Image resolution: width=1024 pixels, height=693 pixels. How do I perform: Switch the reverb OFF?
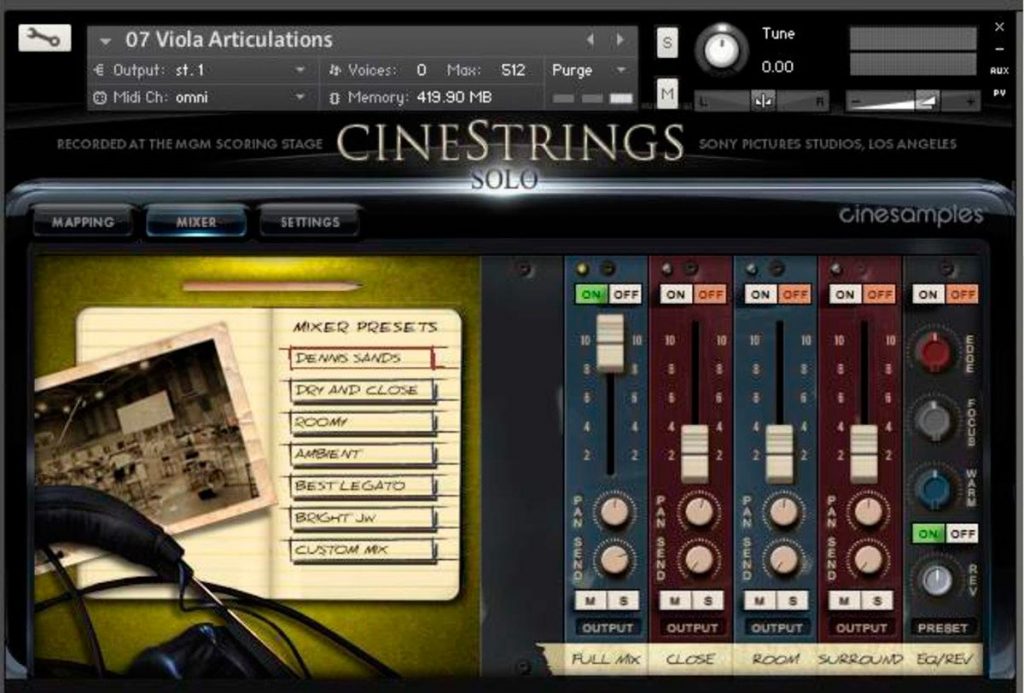click(962, 534)
